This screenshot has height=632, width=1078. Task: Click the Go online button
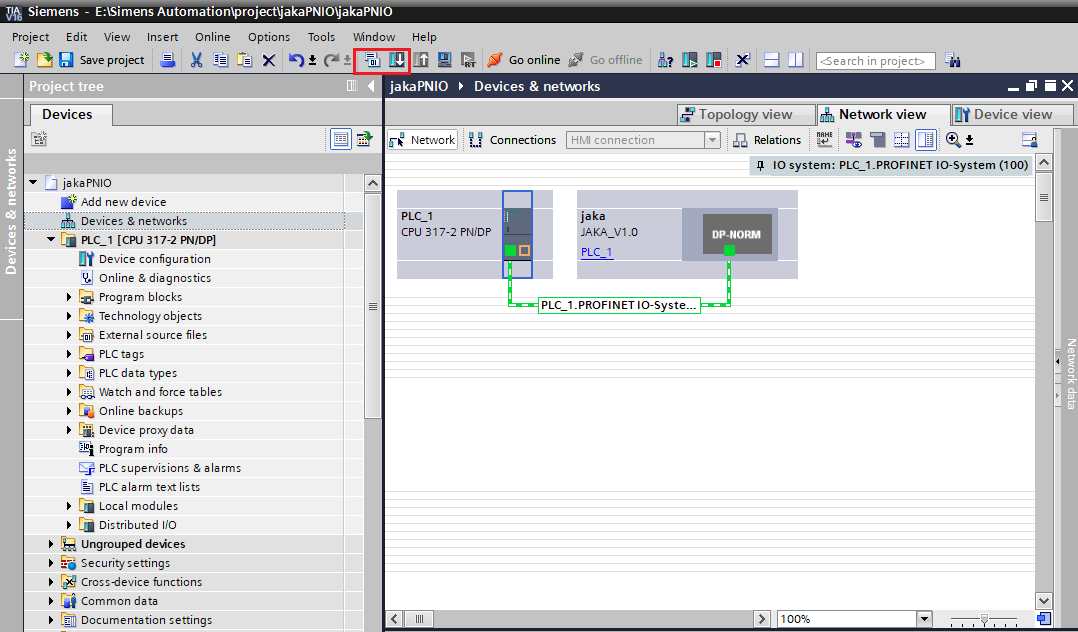(x=524, y=60)
